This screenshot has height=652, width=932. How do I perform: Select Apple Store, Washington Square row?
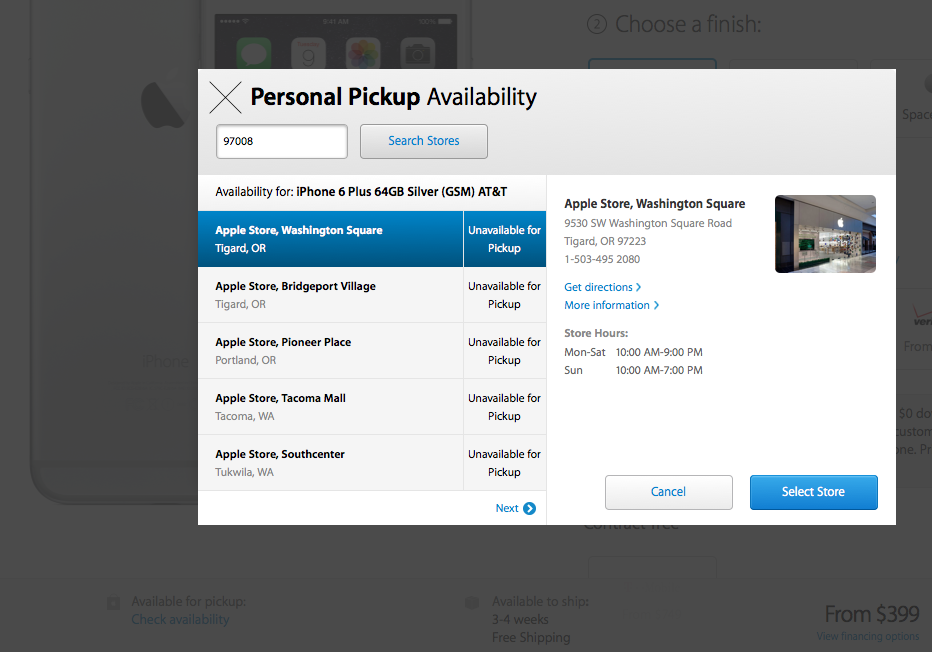(x=330, y=239)
